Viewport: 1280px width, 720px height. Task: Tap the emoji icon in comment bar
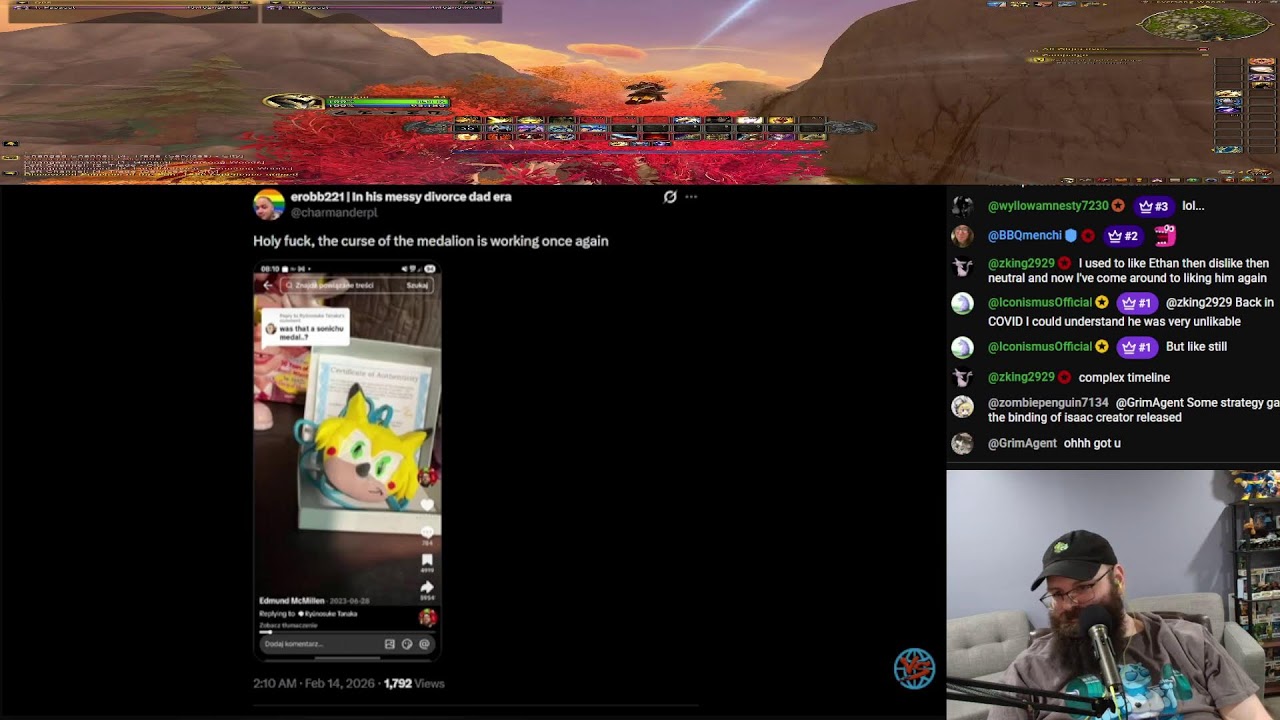point(407,644)
